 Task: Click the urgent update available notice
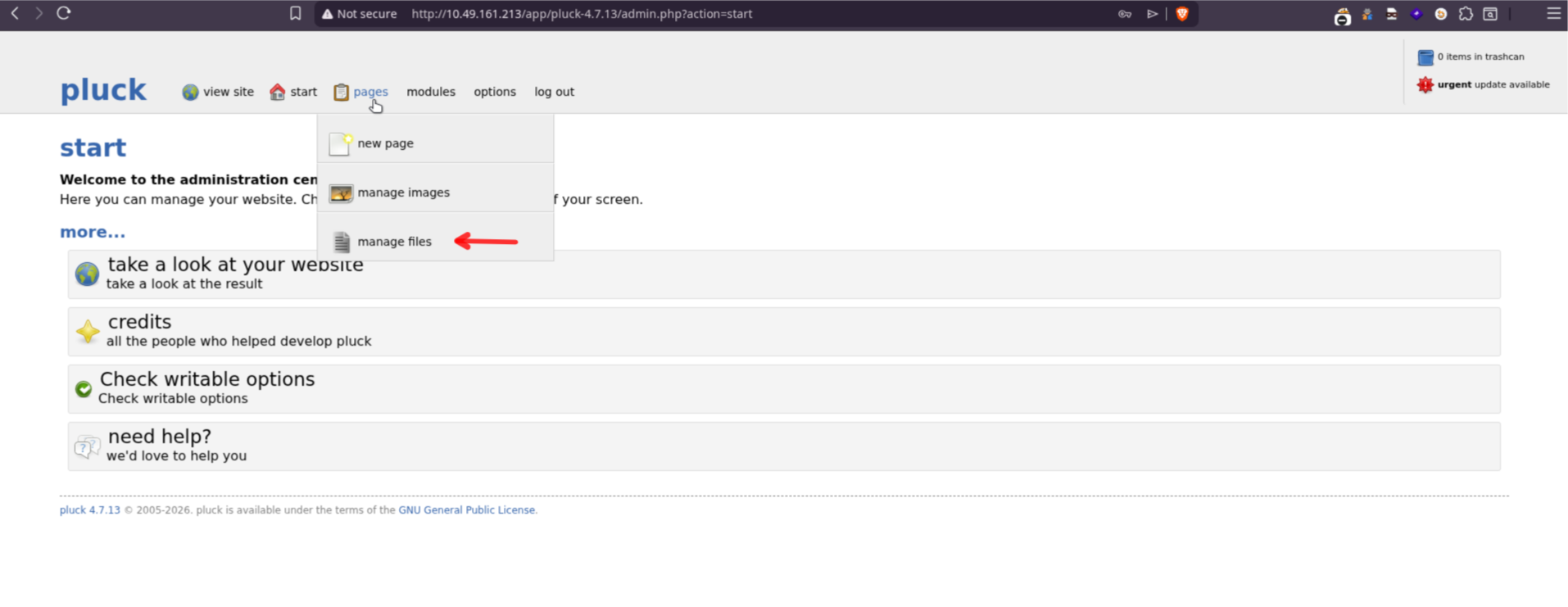pyautogui.click(x=1484, y=84)
